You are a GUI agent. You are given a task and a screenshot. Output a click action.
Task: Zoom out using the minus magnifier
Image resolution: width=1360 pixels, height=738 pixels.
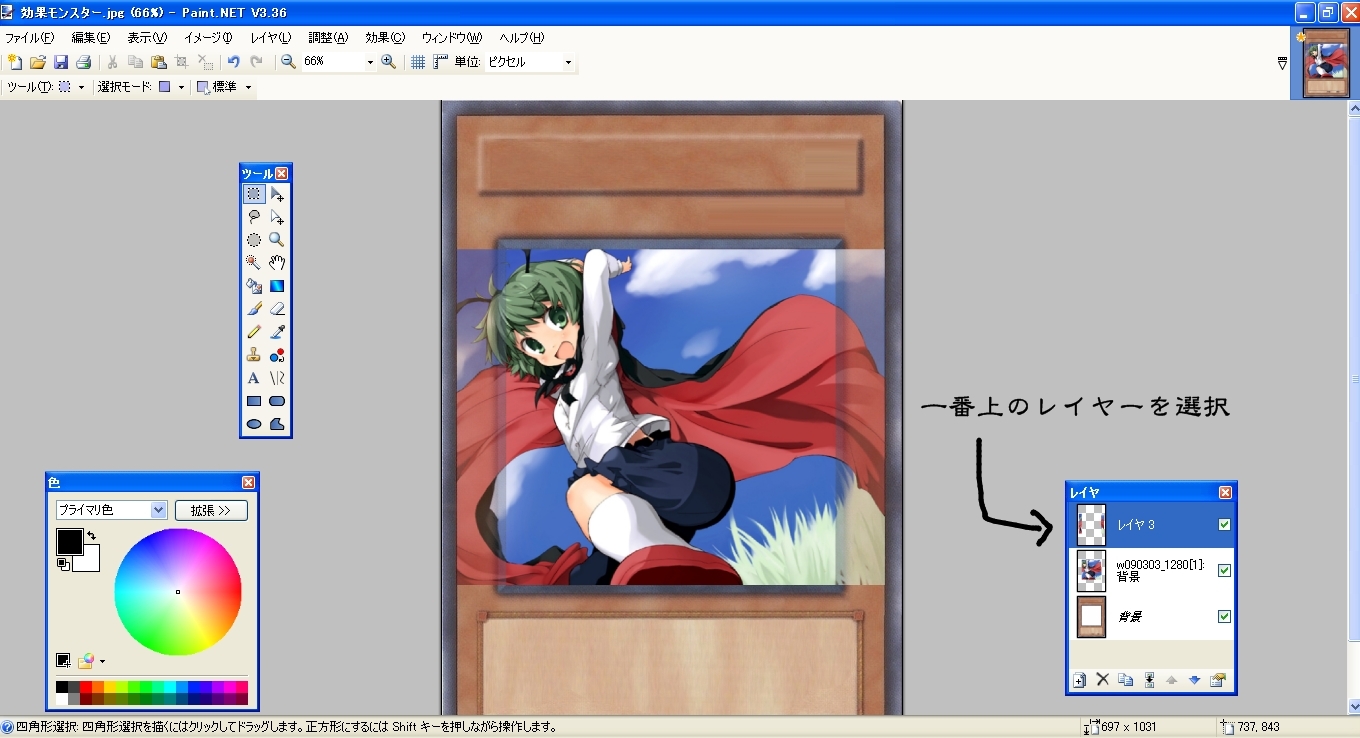coord(288,62)
